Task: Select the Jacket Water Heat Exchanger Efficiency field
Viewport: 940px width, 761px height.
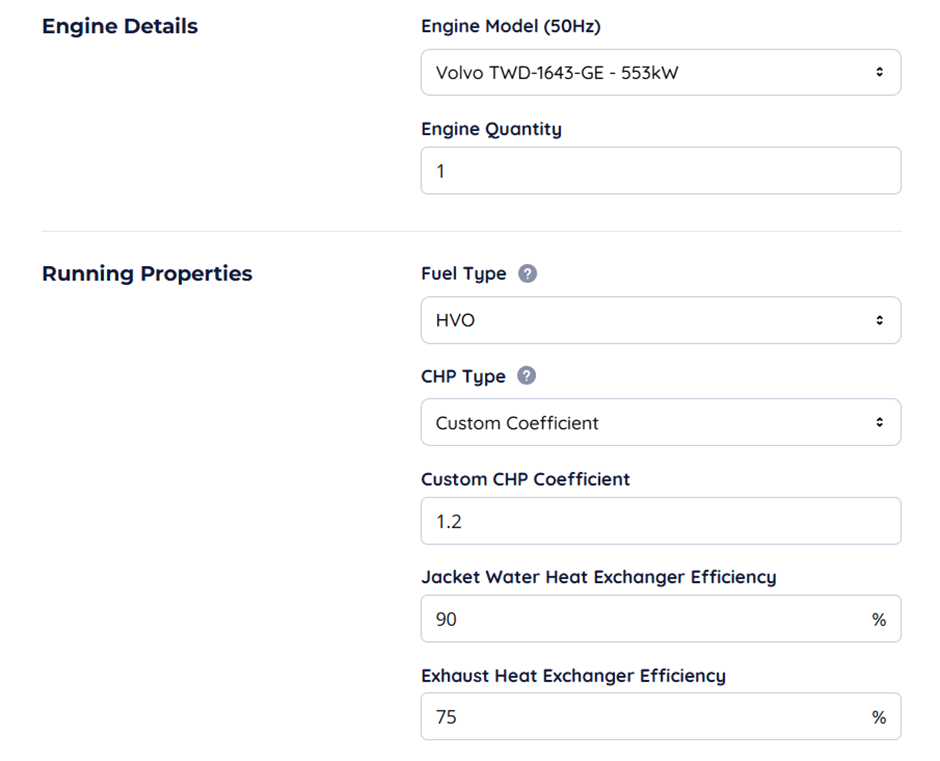Action: click(660, 618)
